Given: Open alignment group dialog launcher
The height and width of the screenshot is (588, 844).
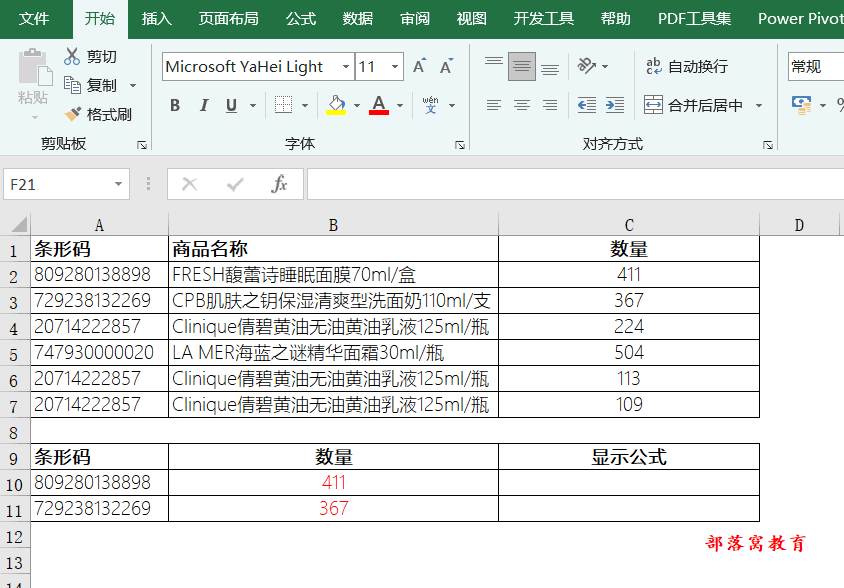Looking at the screenshot, I should pyautogui.click(x=768, y=145).
